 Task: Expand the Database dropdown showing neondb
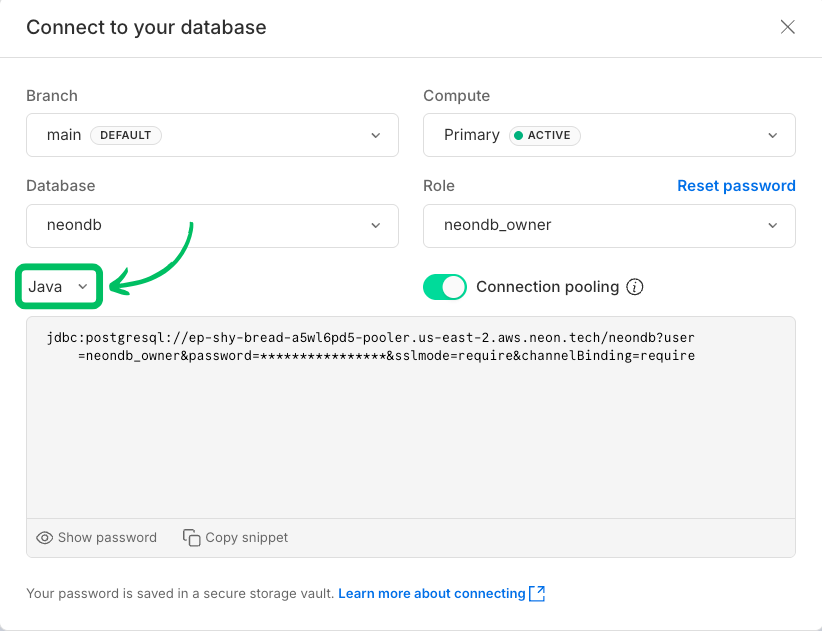212,226
